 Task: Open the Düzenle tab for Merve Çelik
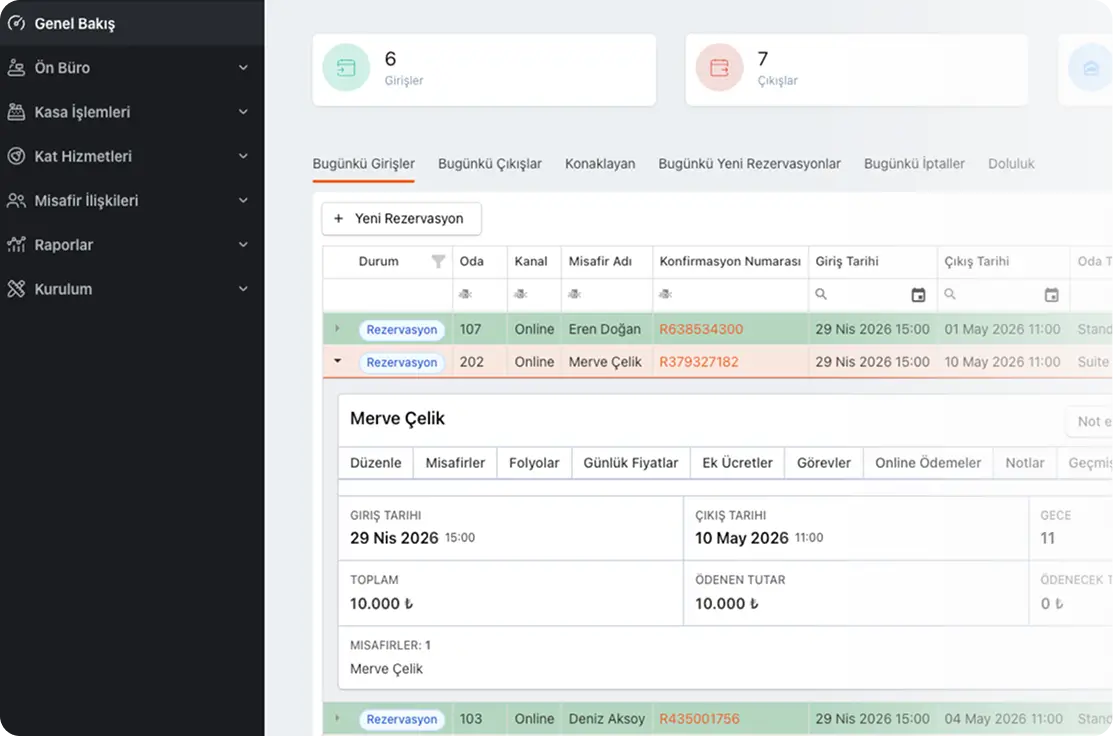(x=375, y=463)
